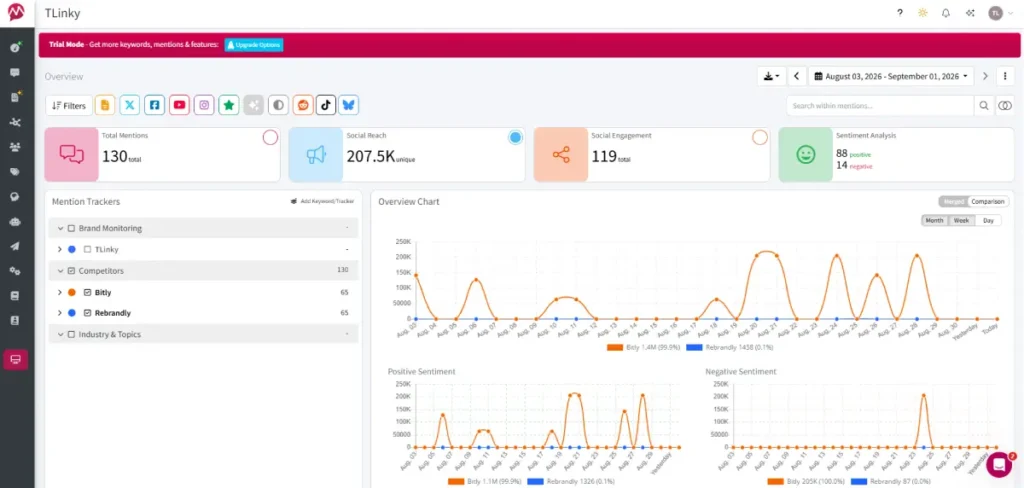The width and height of the screenshot is (1024, 488).
Task: Uncheck the Bitly tracker checkbox
Action: (88, 293)
